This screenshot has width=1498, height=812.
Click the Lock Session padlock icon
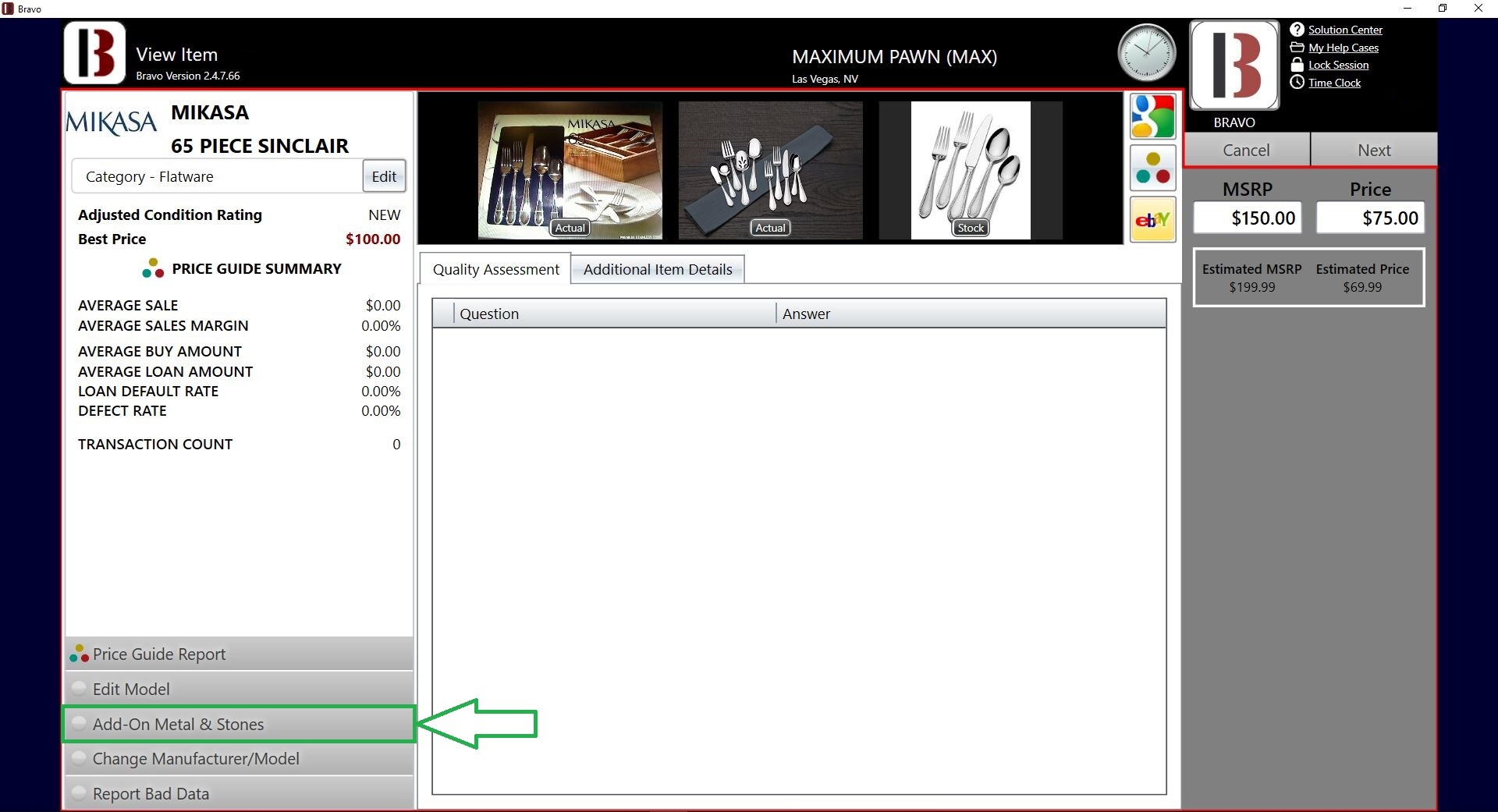pos(1297,65)
